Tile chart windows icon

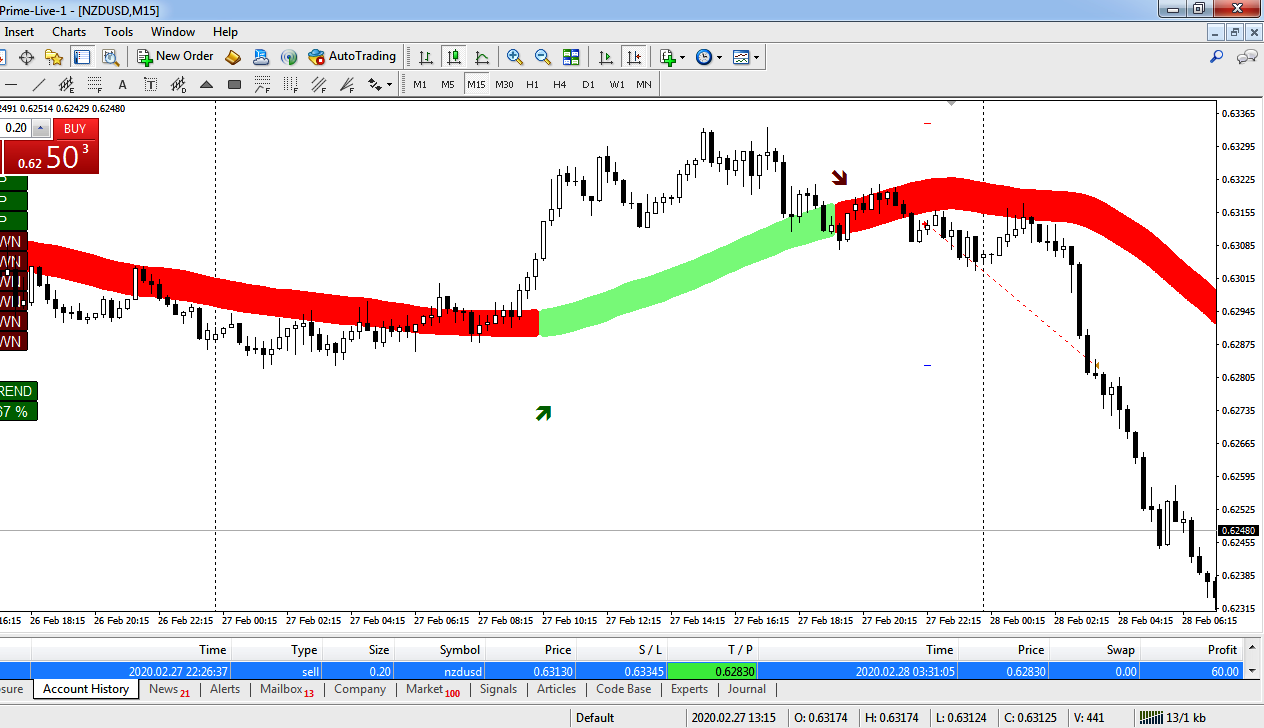(571, 57)
